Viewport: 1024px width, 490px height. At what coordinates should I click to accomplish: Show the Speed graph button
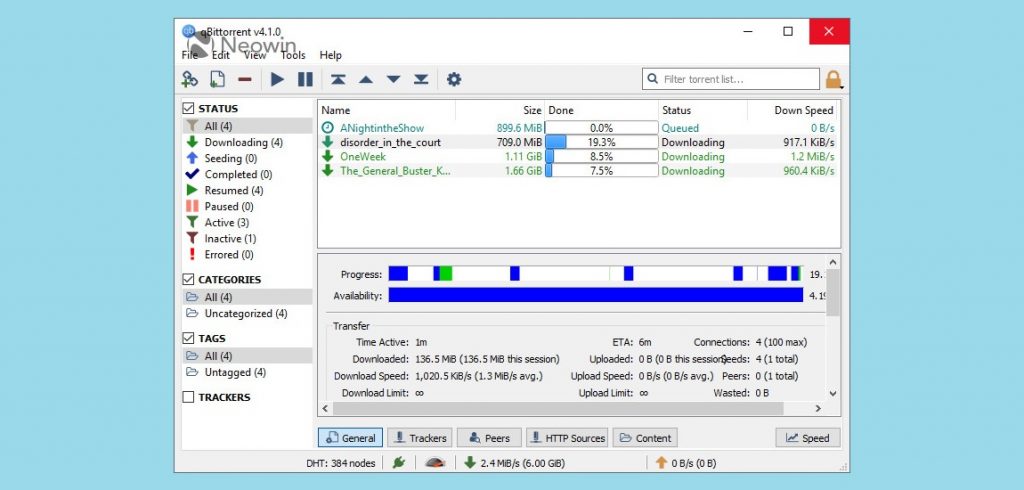pos(808,438)
